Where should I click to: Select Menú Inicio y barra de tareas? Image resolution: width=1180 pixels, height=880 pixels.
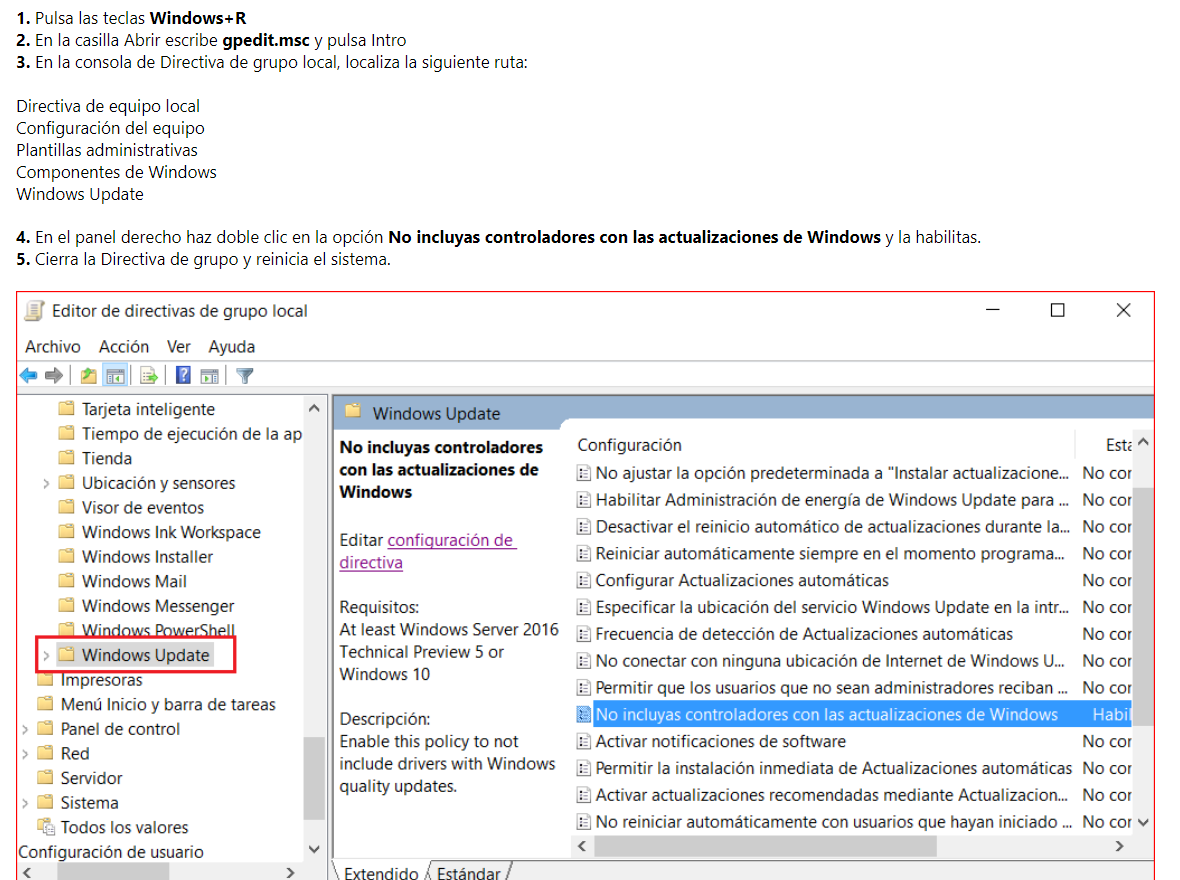[x=168, y=704]
